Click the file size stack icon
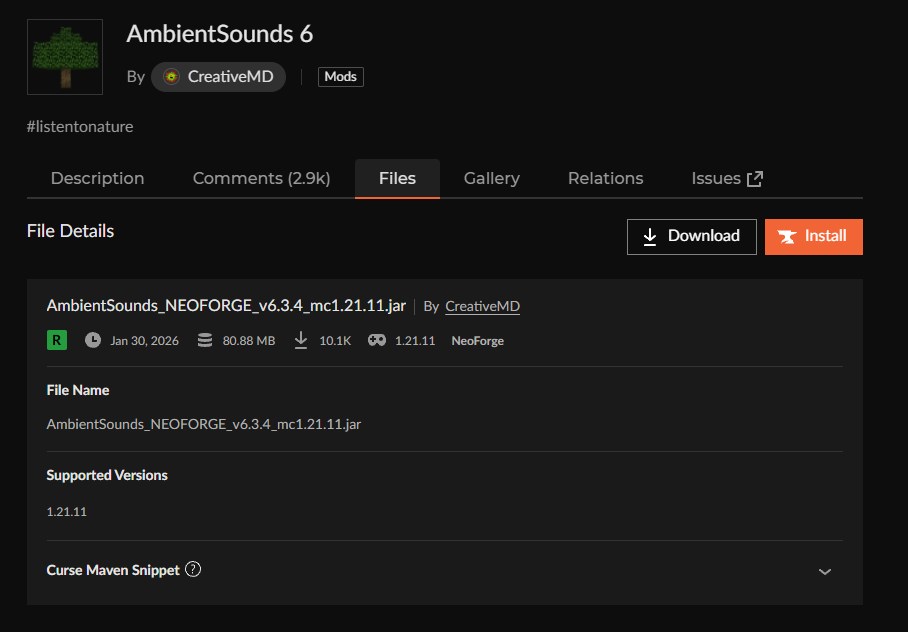 pos(205,340)
